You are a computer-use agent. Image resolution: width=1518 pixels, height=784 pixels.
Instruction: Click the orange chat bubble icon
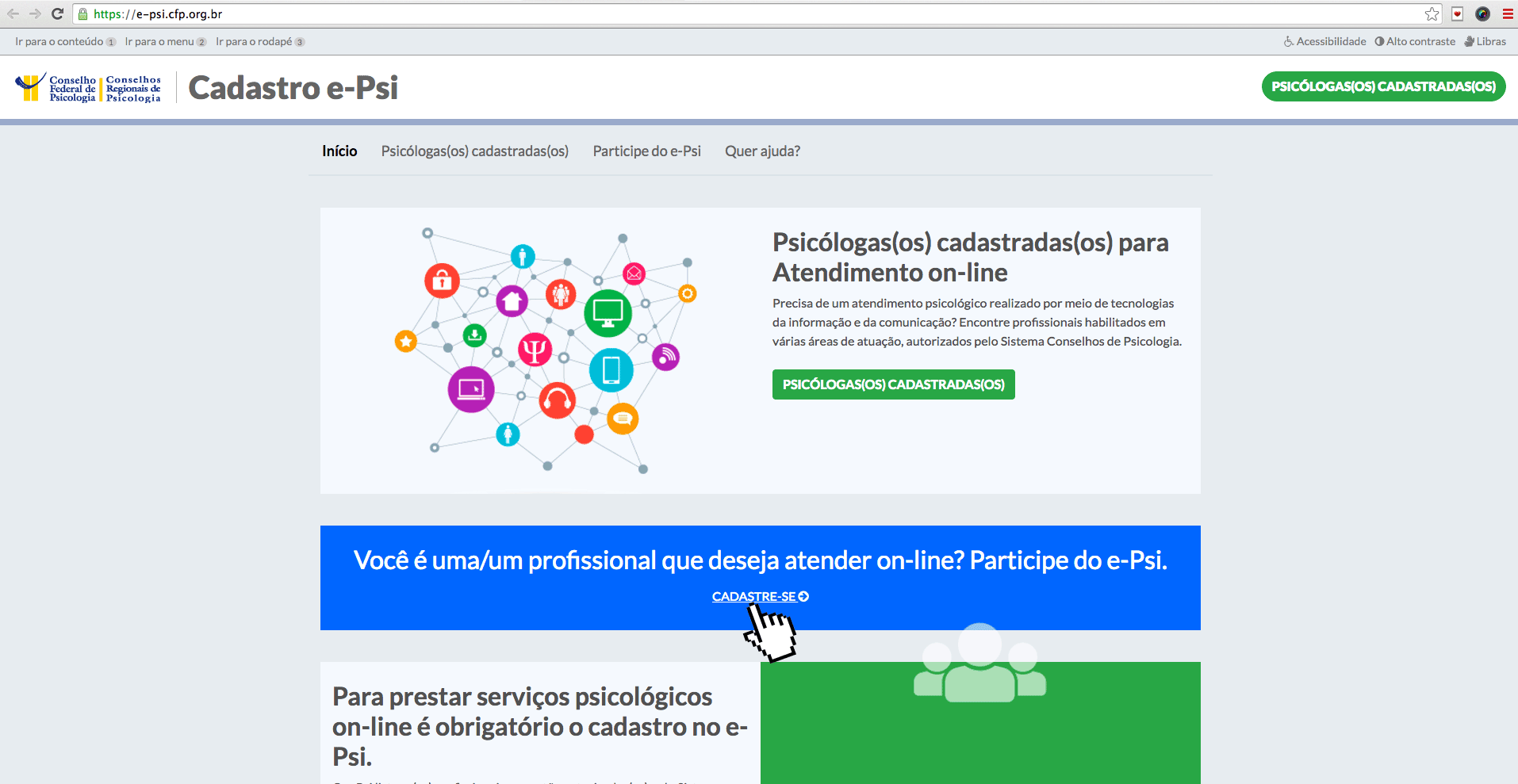click(623, 418)
